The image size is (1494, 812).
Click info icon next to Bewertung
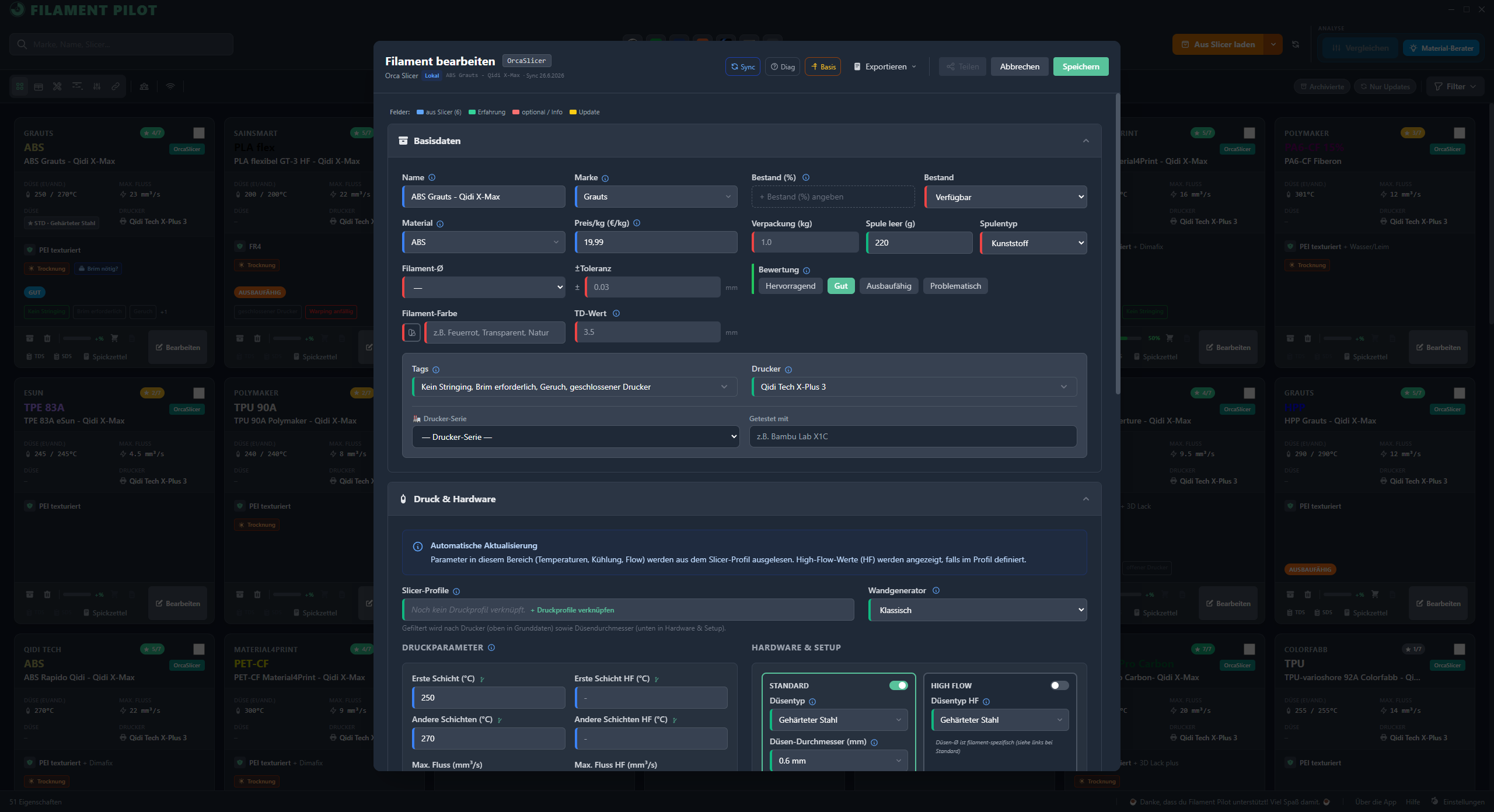pyautogui.click(x=807, y=270)
